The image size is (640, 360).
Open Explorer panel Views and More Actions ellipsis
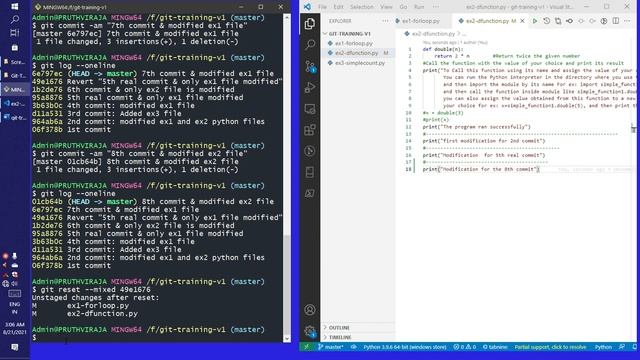[x=385, y=21]
